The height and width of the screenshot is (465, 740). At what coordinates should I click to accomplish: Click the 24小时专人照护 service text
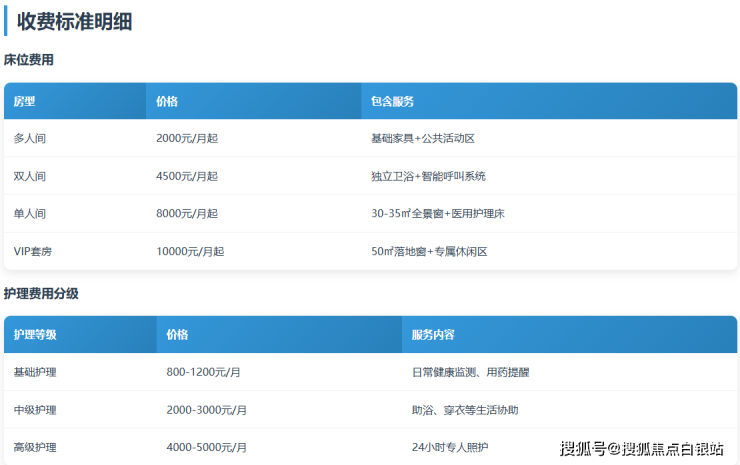pyautogui.click(x=451, y=447)
